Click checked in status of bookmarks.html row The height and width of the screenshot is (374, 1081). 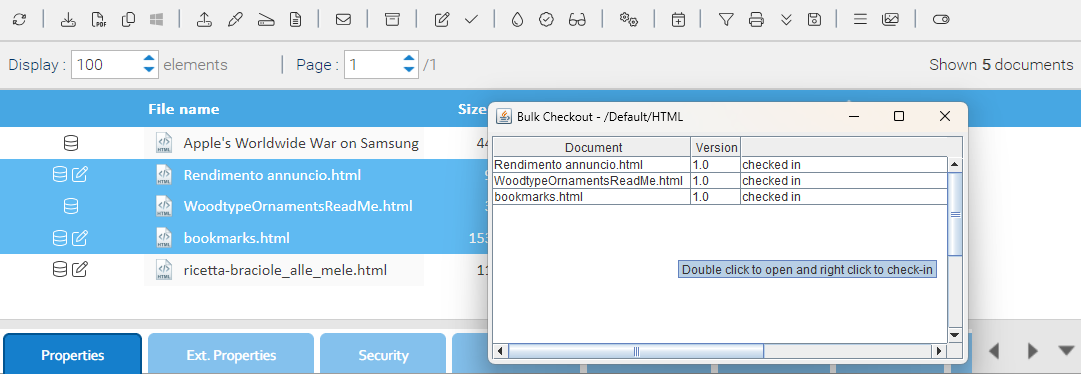771,197
